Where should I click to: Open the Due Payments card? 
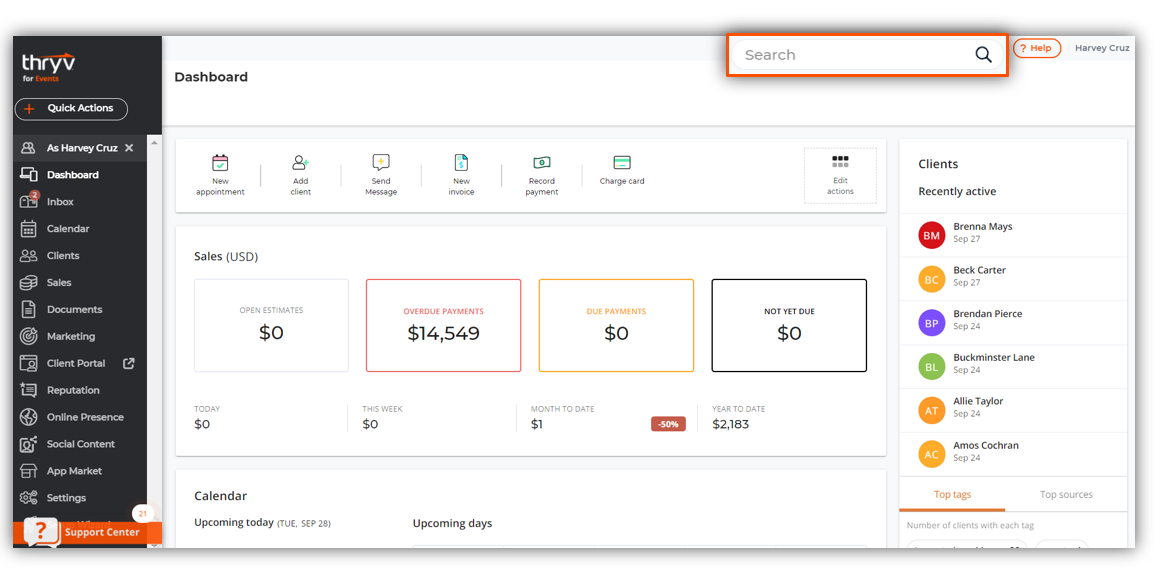[x=616, y=325]
